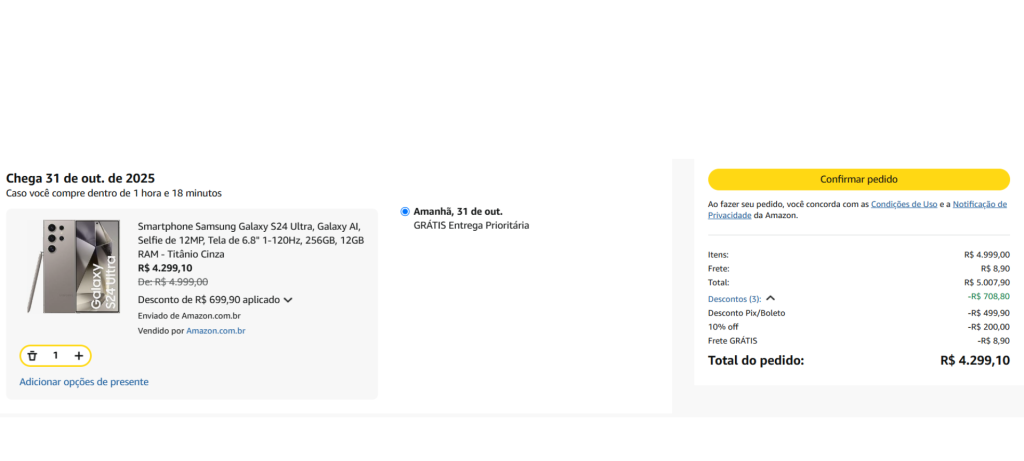Collapse the Descontos (3) section
The image size is (1024, 461).
741,298
